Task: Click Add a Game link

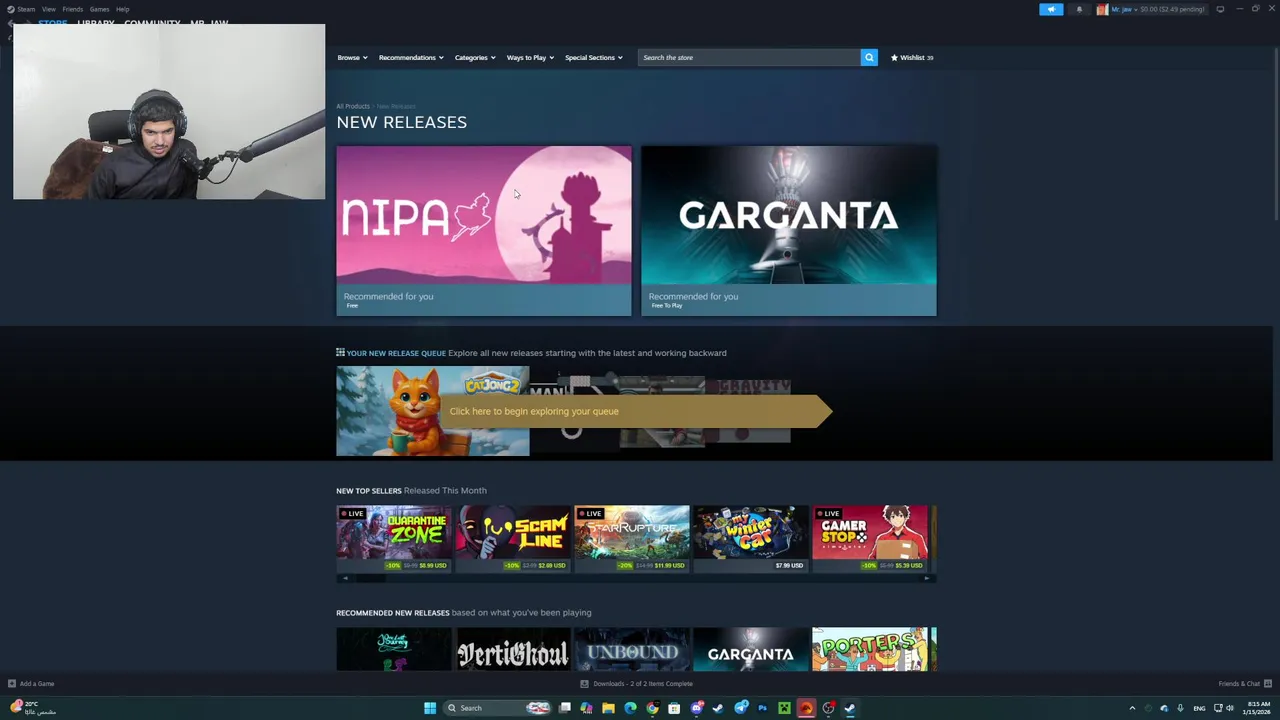Action: pos(37,684)
